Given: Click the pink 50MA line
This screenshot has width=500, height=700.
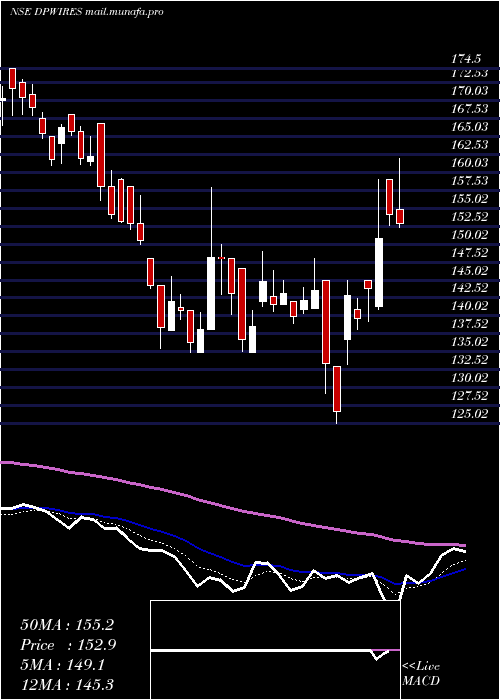Looking at the screenshot, I should 232,508.
